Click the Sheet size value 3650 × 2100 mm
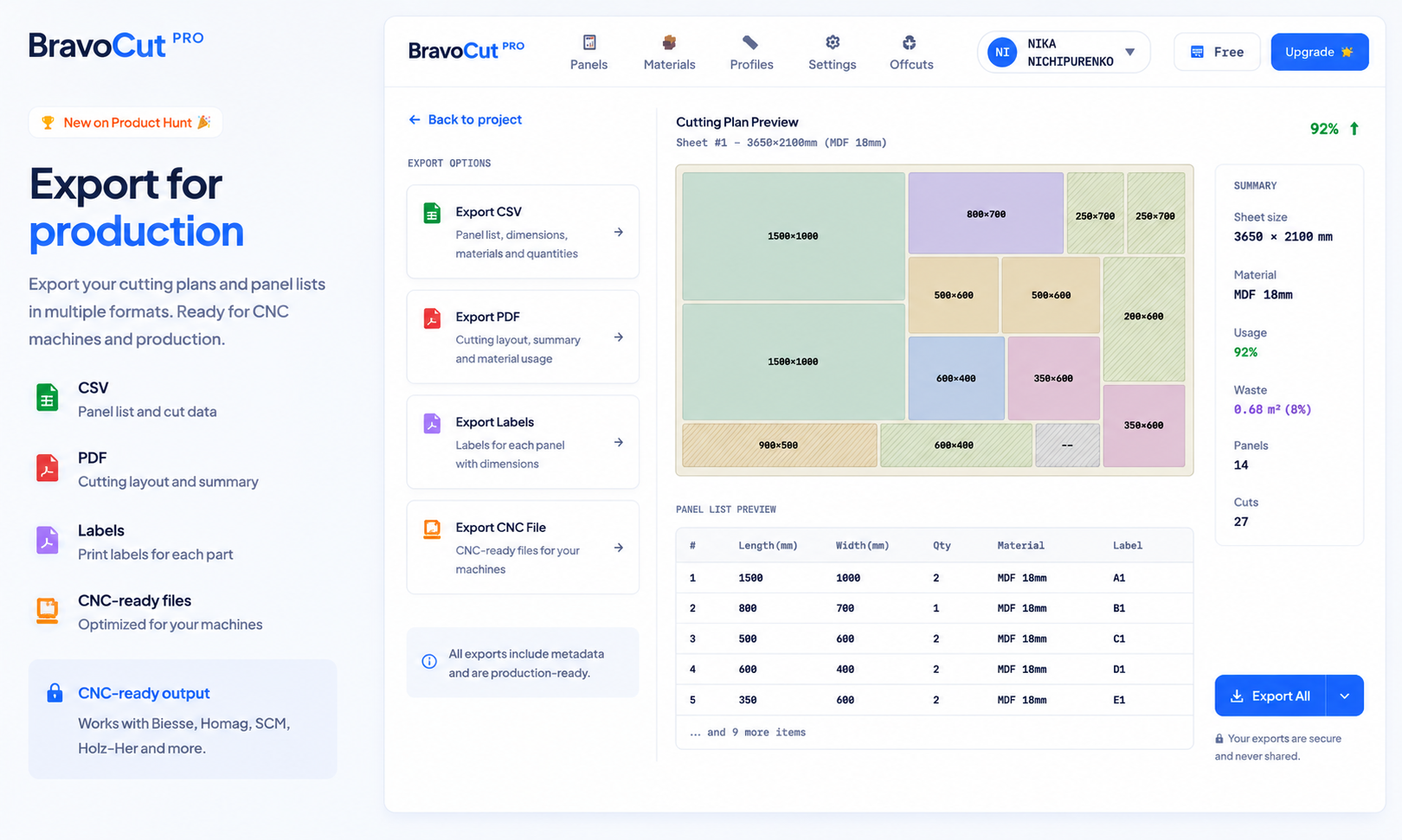This screenshot has height=840, width=1402. 1283,236
